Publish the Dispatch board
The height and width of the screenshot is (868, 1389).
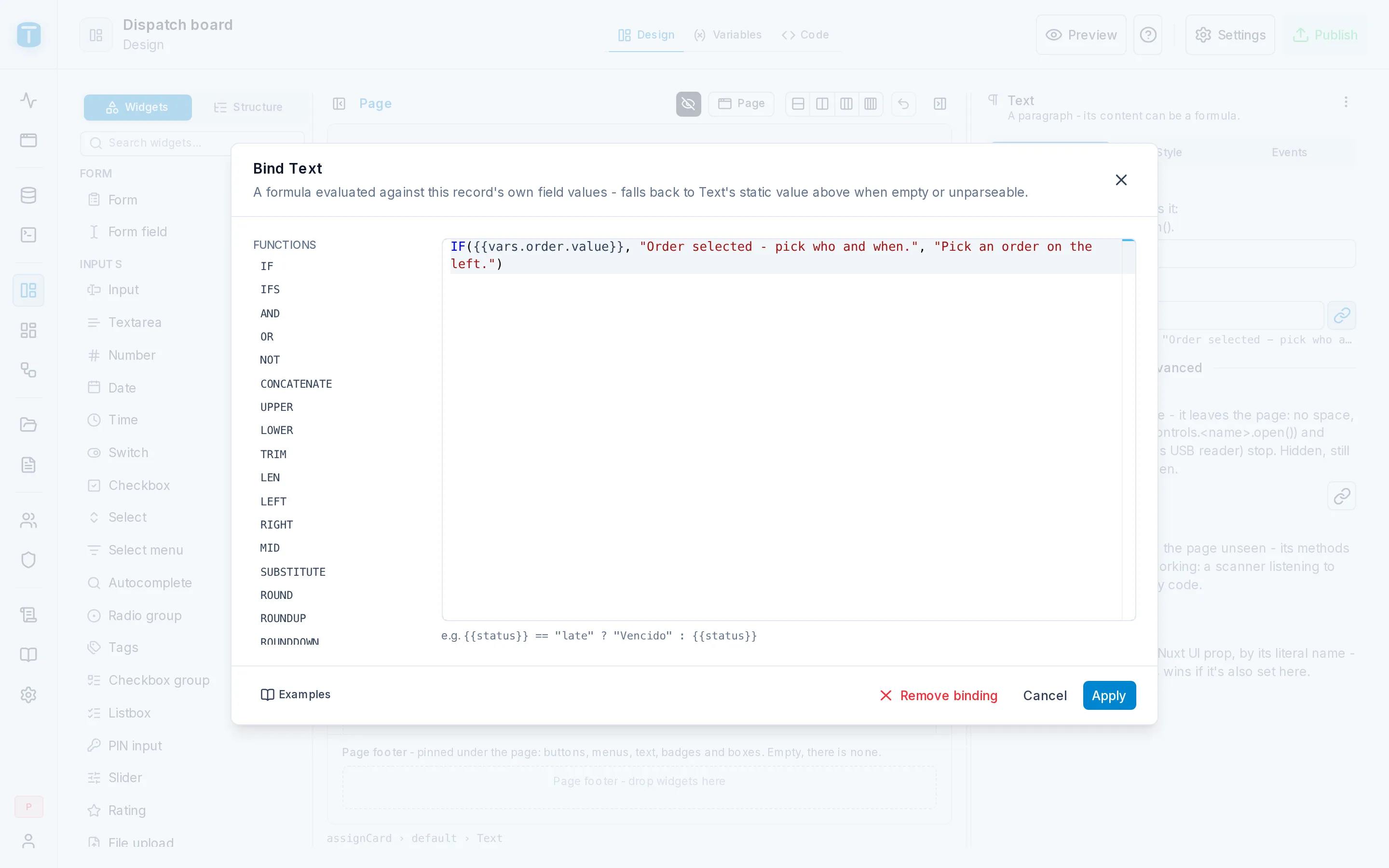click(x=1325, y=34)
